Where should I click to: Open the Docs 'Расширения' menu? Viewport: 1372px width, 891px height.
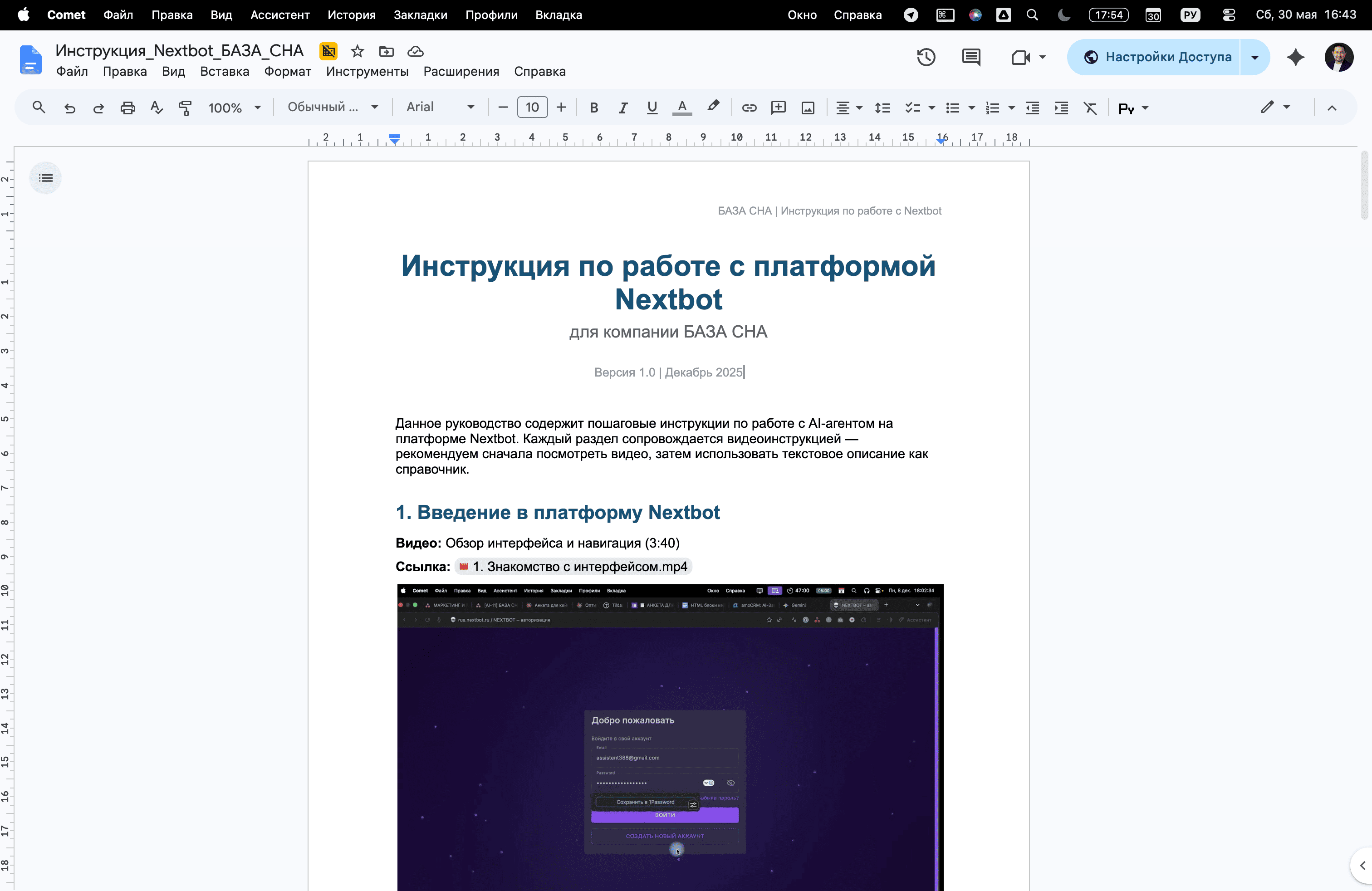pos(461,72)
